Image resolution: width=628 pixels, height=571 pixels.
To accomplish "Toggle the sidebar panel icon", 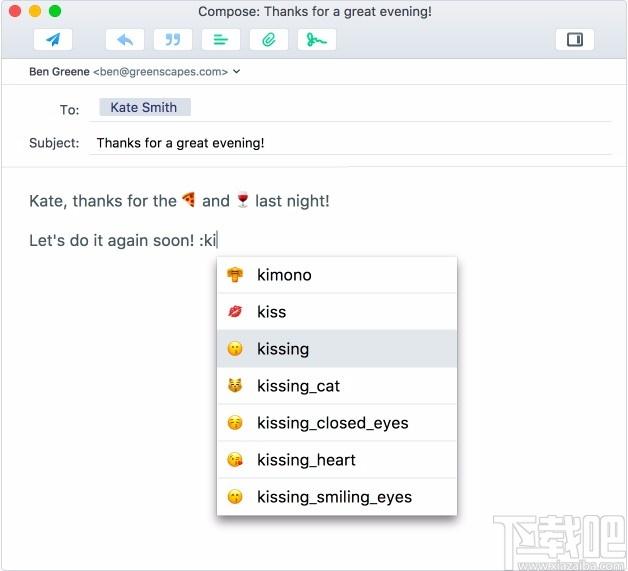I will (x=575, y=40).
